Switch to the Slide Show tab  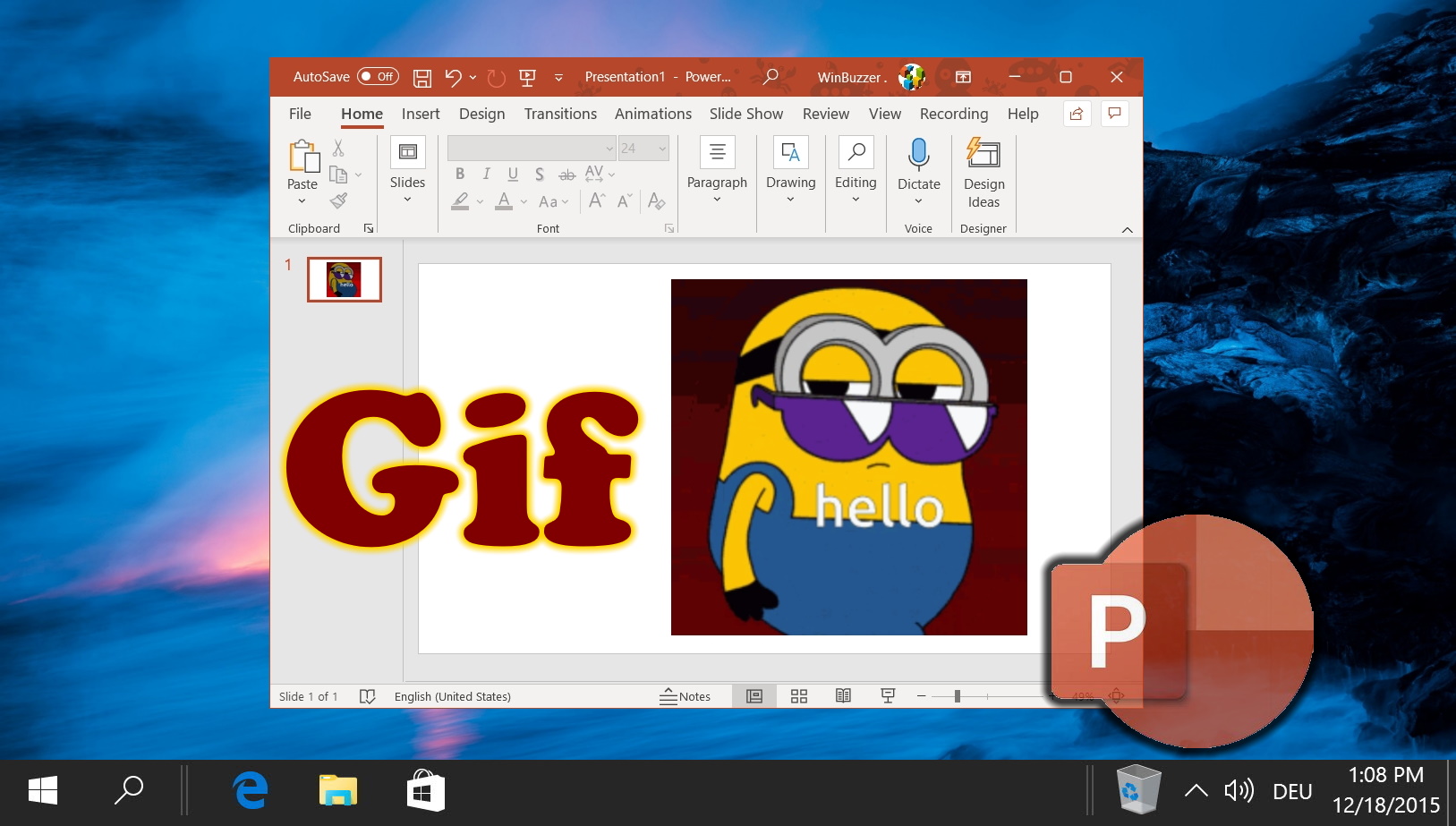click(746, 114)
